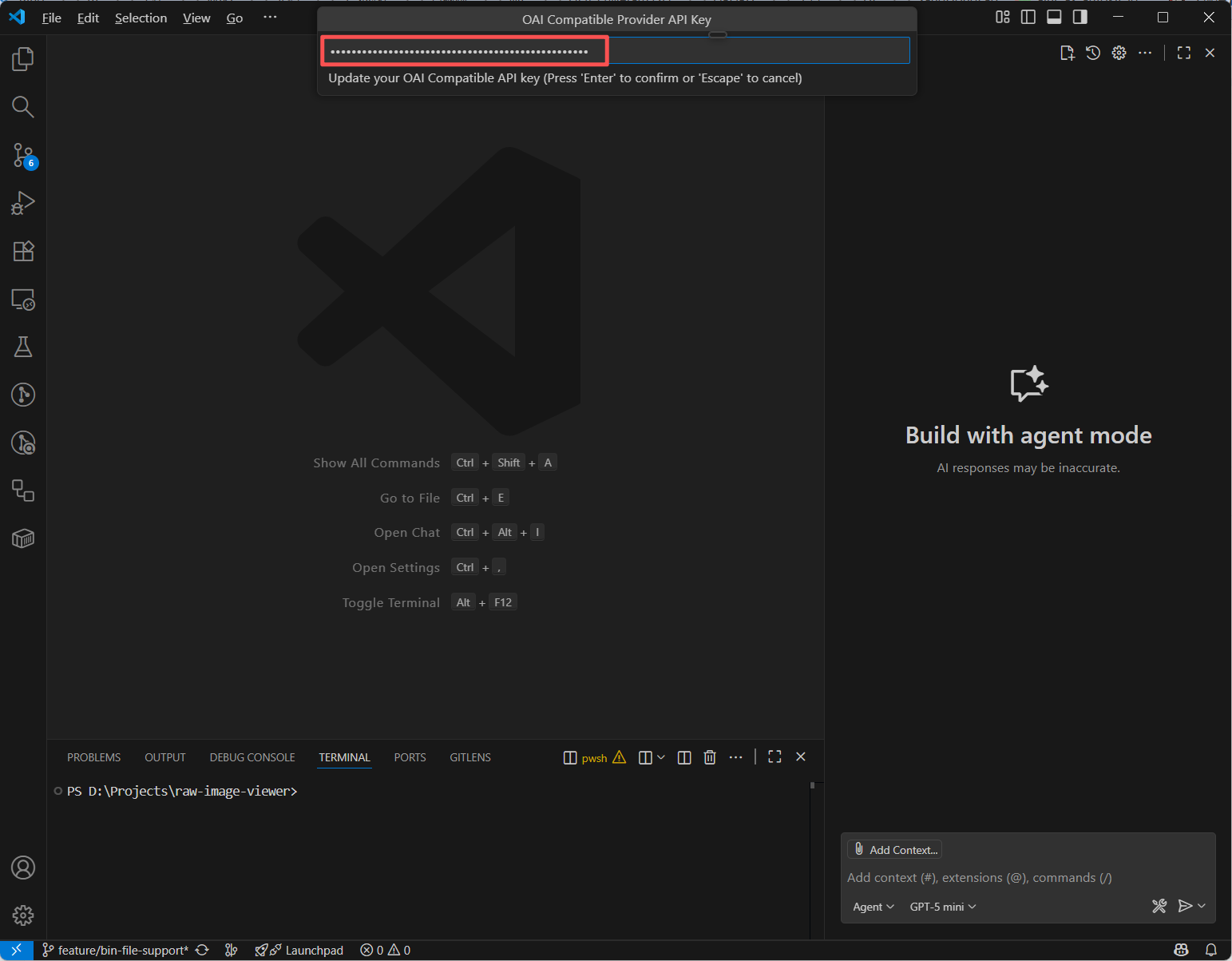Open the GitLens view in activity bar
The height and width of the screenshot is (961, 1232).
23,395
